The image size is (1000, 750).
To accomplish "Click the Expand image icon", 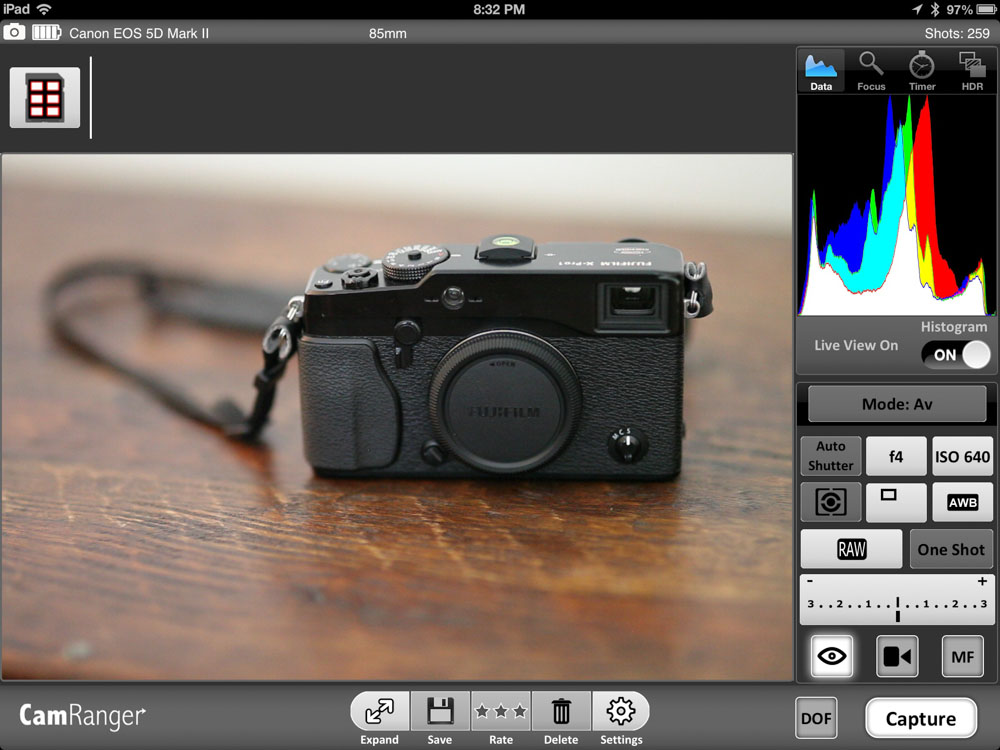I will [380, 712].
